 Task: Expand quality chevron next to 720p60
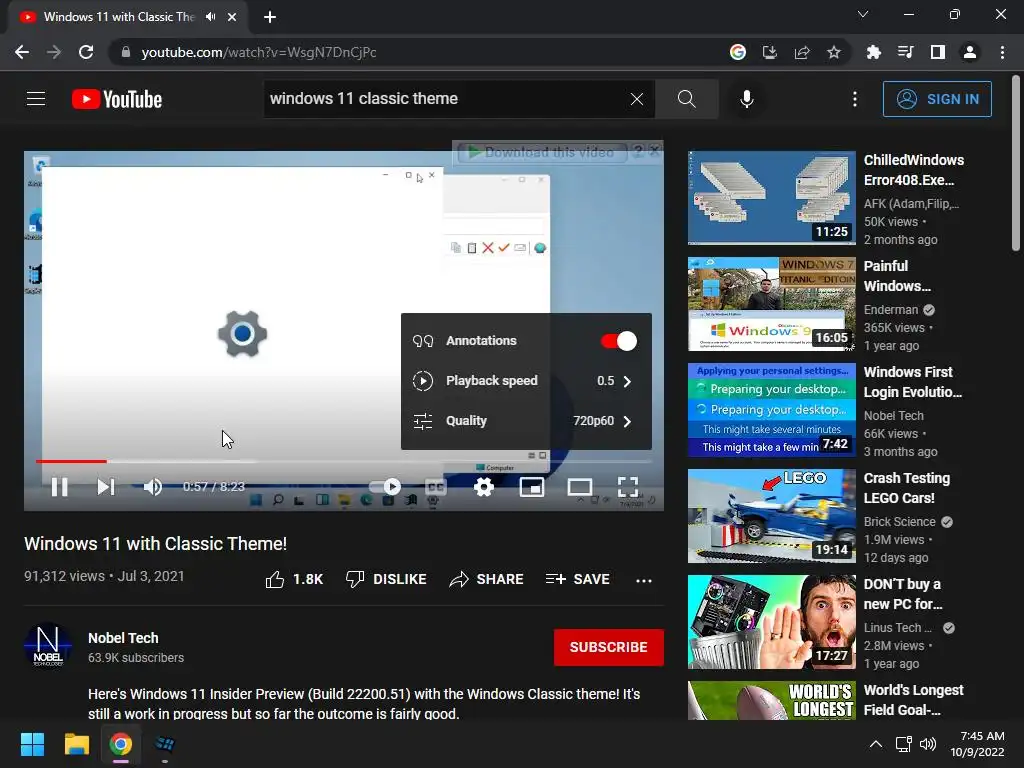(x=628, y=421)
